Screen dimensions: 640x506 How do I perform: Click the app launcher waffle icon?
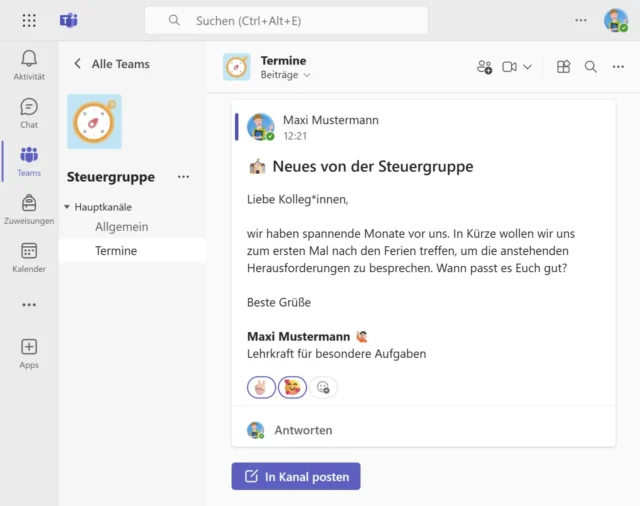pyautogui.click(x=29, y=20)
